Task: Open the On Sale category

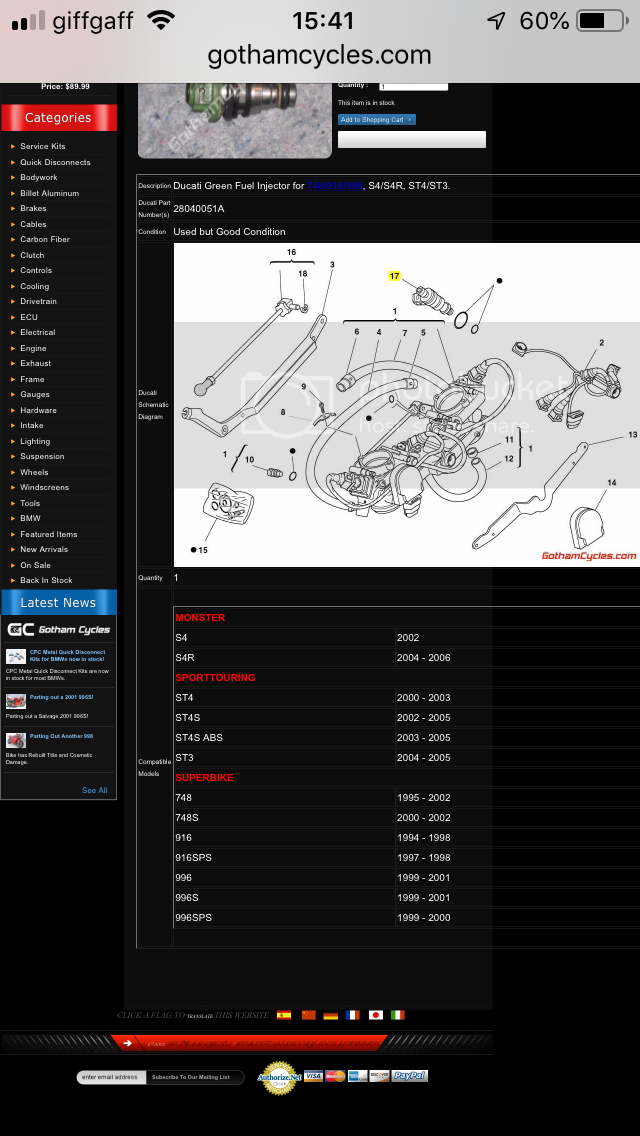Action: pos(36,566)
